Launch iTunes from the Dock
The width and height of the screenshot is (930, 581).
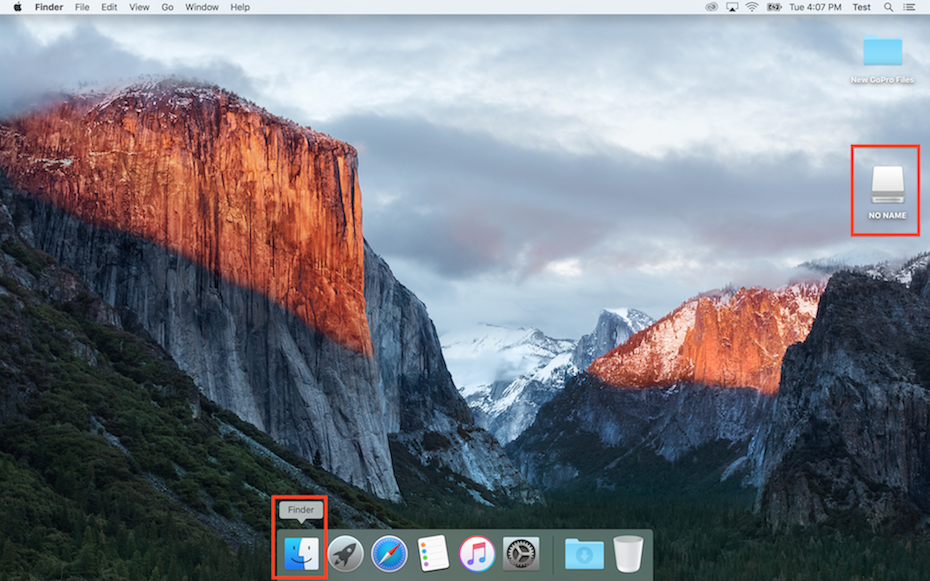tap(475, 555)
